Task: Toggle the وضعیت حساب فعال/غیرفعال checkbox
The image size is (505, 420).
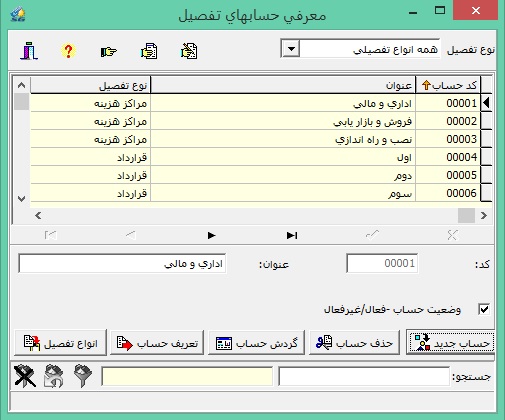Action: pyautogui.click(x=484, y=310)
